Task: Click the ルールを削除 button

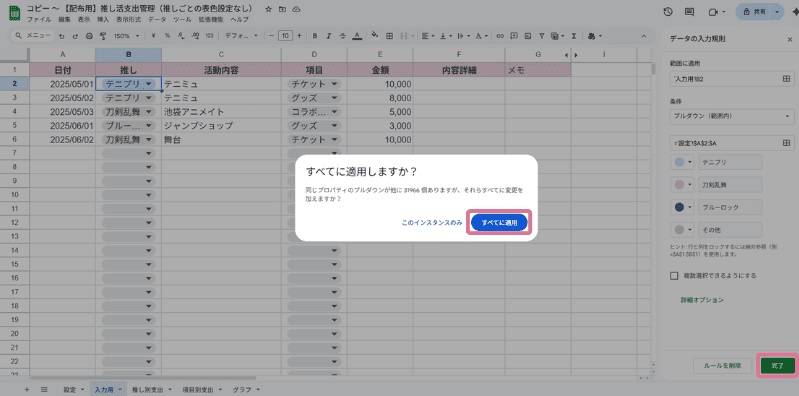Action: pyautogui.click(x=722, y=366)
